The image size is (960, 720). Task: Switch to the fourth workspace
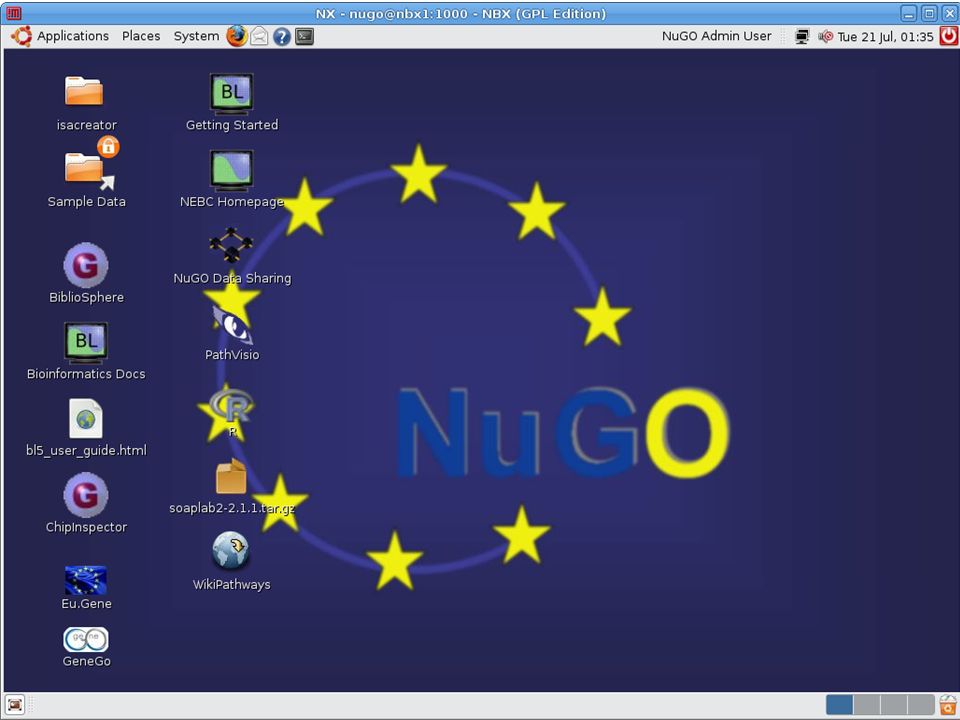(x=920, y=705)
